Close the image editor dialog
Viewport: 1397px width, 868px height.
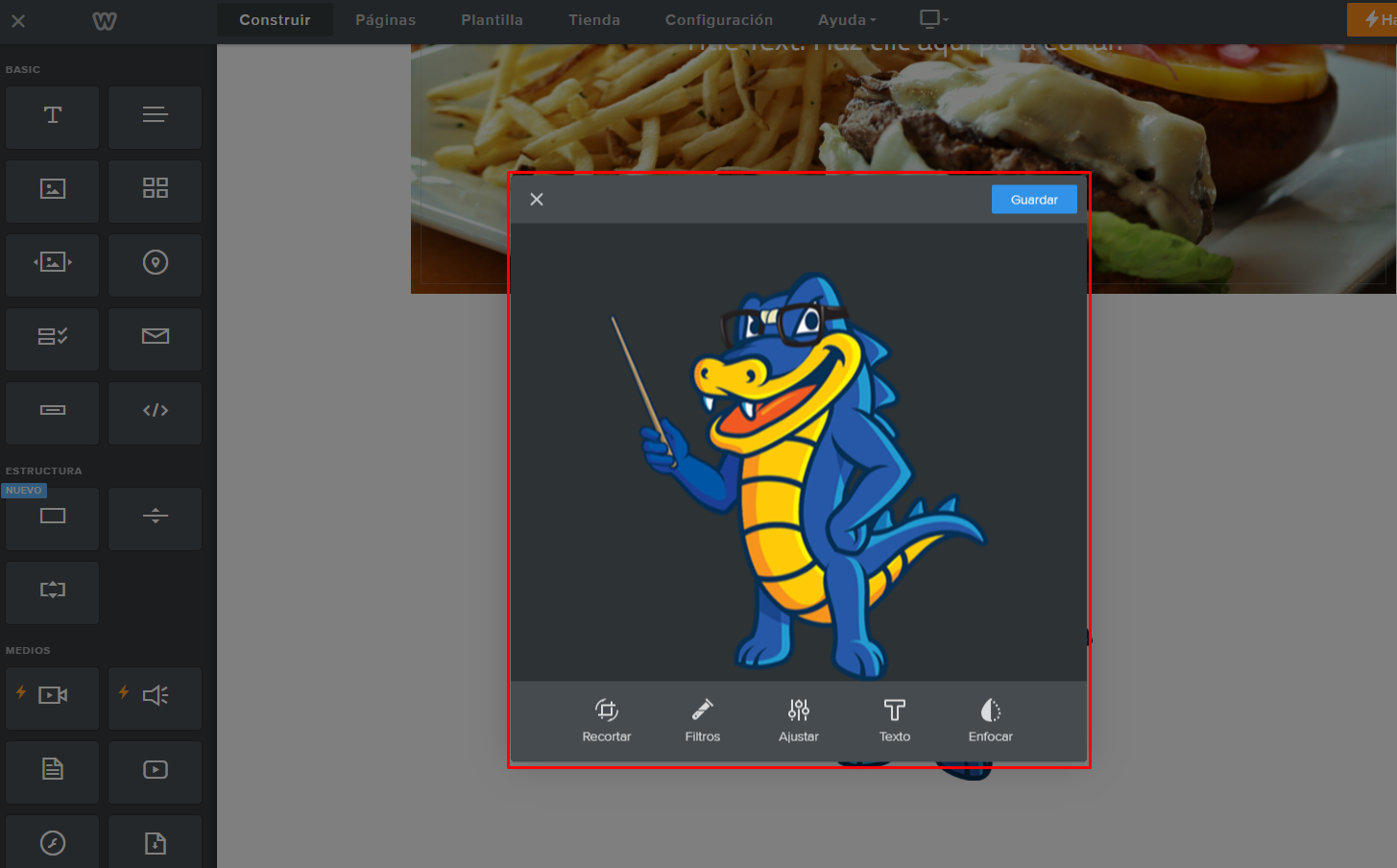point(537,199)
